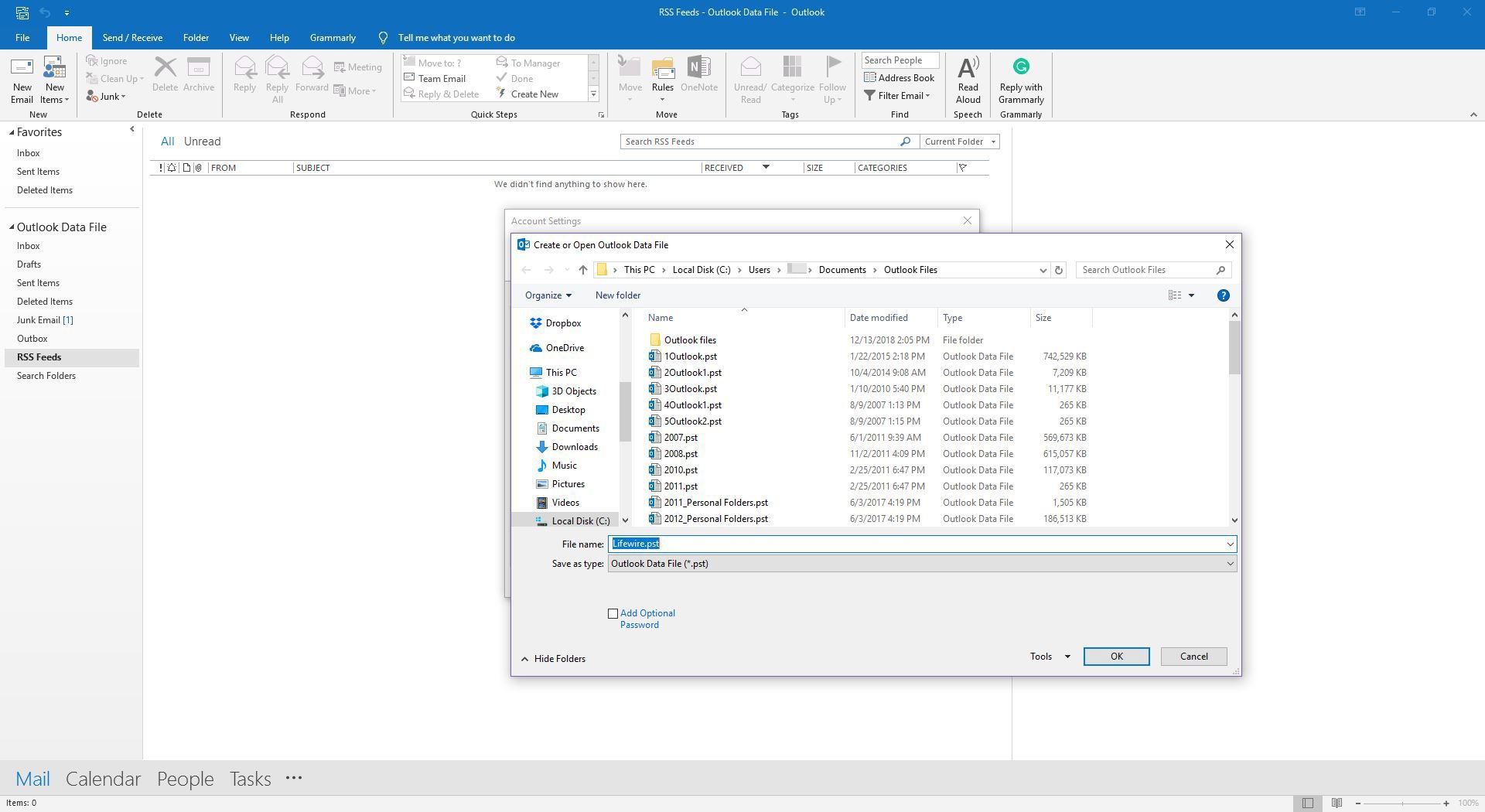This screenshot has height=812, width=1485.
Task: Click OK in the file dialog
Action: click(x=1116, y=657)
